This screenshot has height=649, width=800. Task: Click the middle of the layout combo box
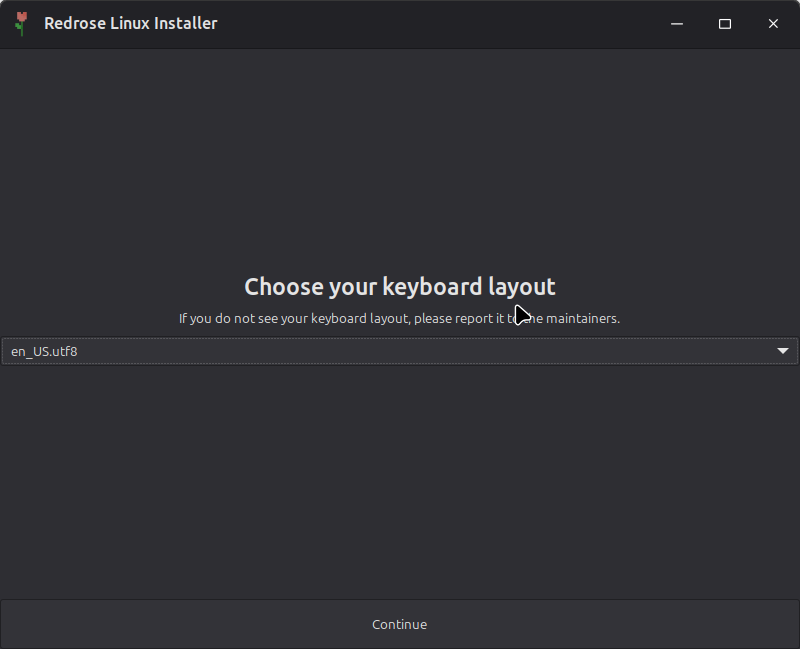400,351
